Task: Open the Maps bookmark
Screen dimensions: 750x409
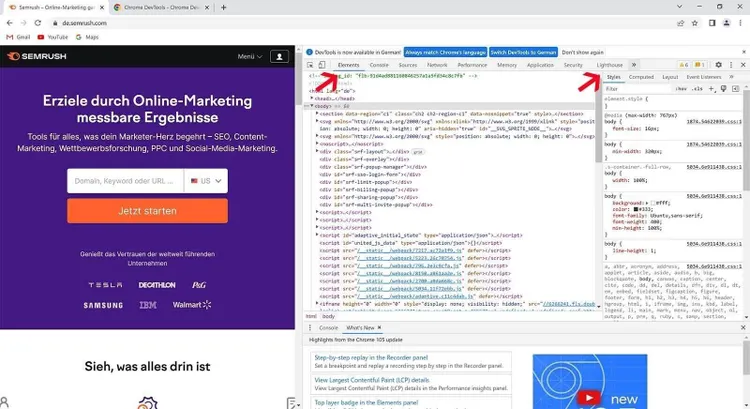Action: pyautogui.click(x=87, y=37)
